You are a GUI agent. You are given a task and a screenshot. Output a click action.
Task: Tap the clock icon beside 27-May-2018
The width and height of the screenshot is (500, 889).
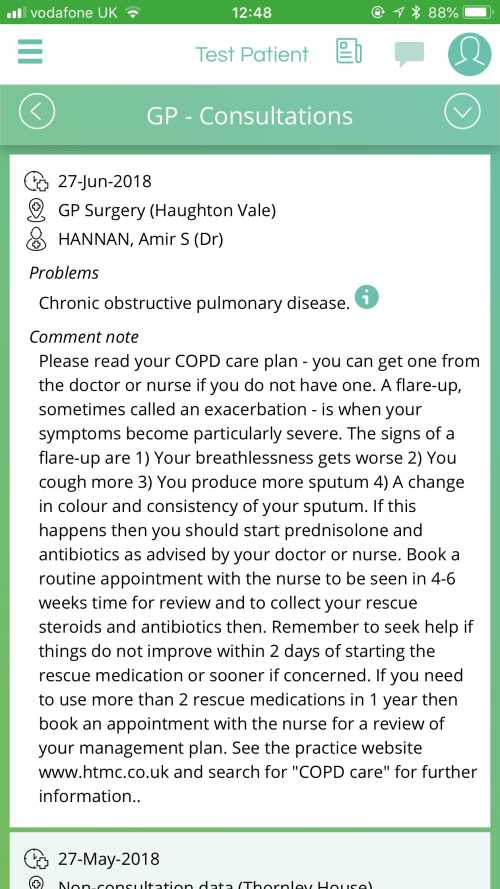coord(36,859)
